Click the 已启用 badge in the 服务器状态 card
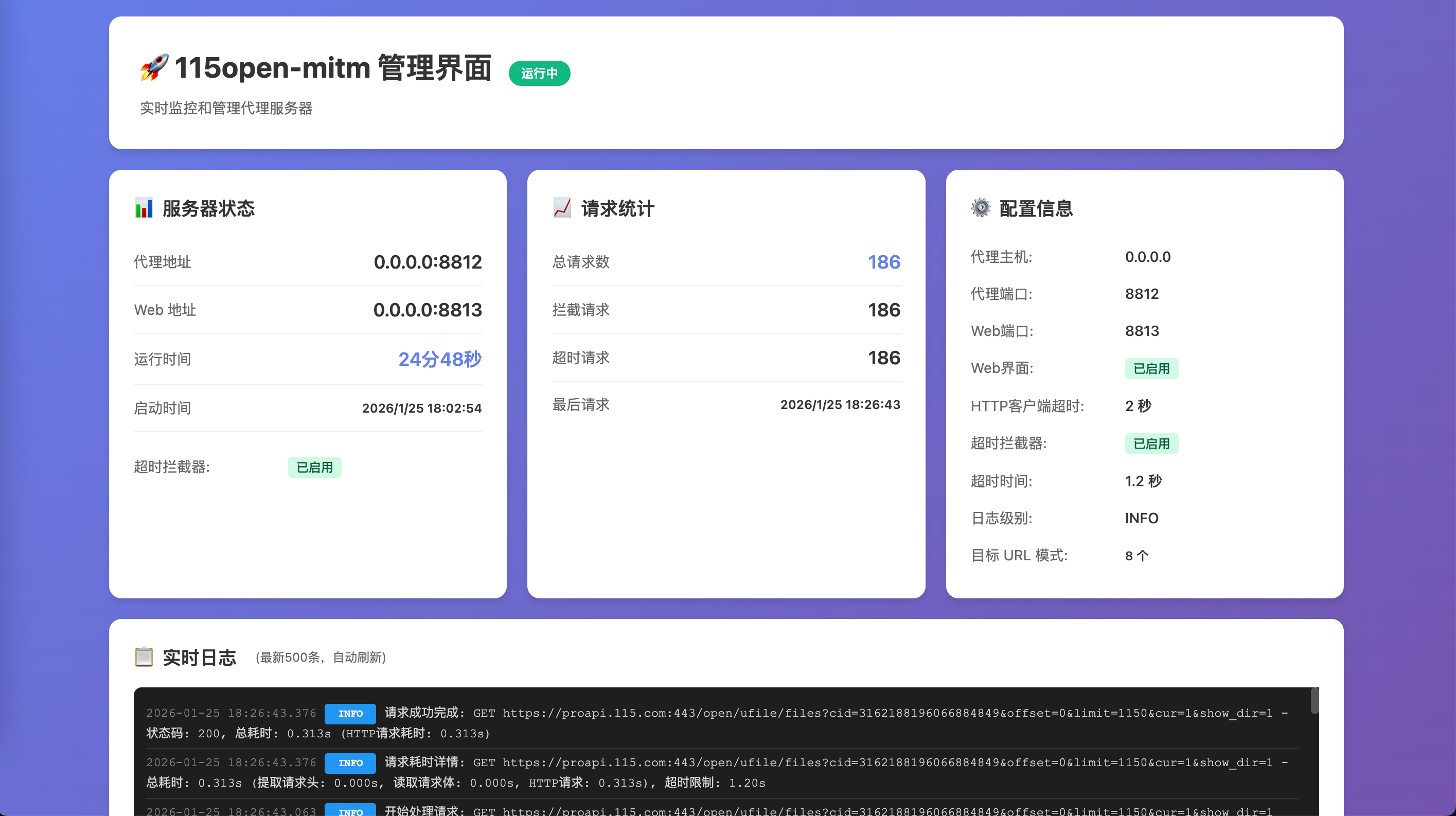1456x816 pixels. click(314, 467)
